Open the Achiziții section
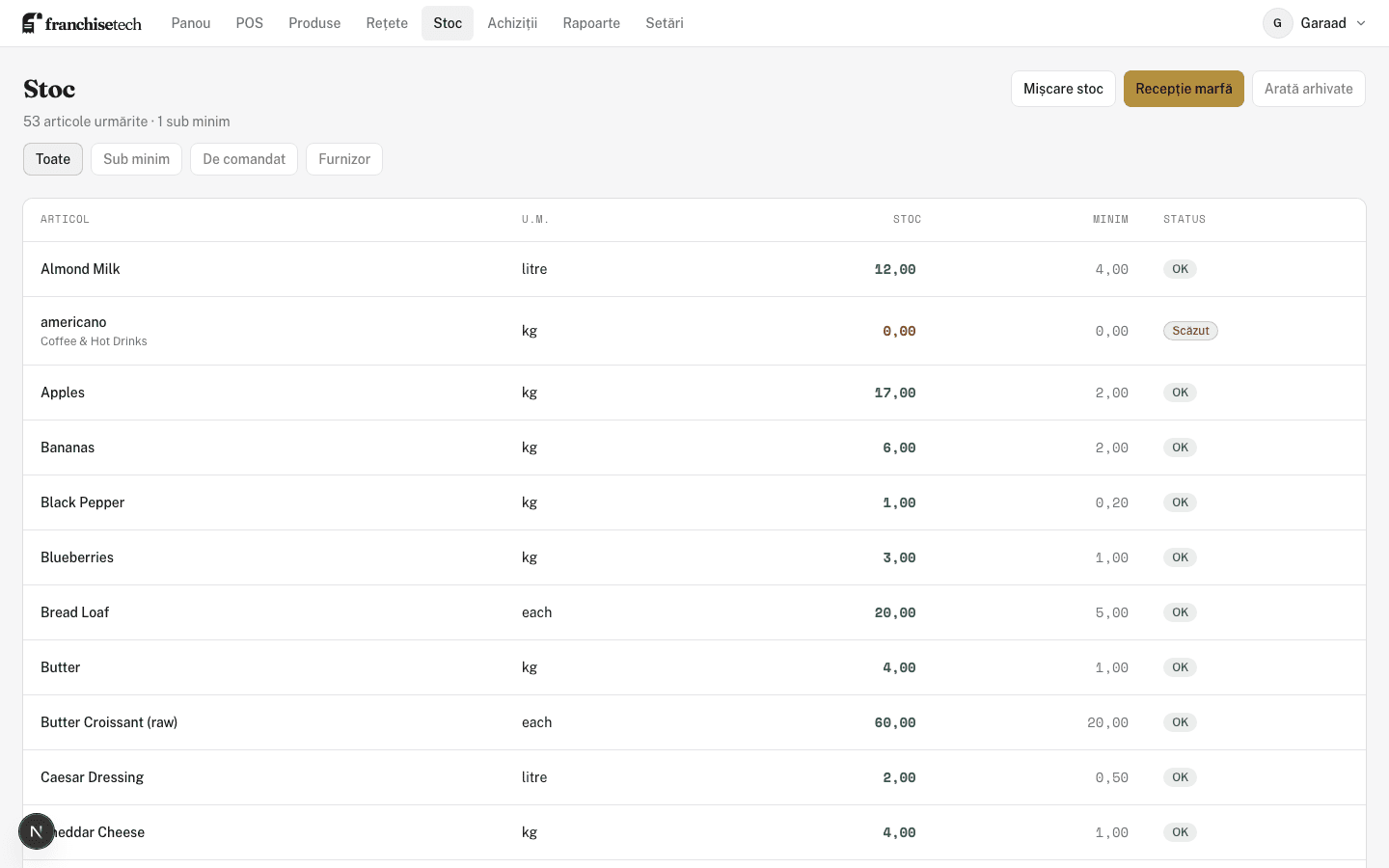Viewport: 1389px width, 868px height. [x=512, y=23]
